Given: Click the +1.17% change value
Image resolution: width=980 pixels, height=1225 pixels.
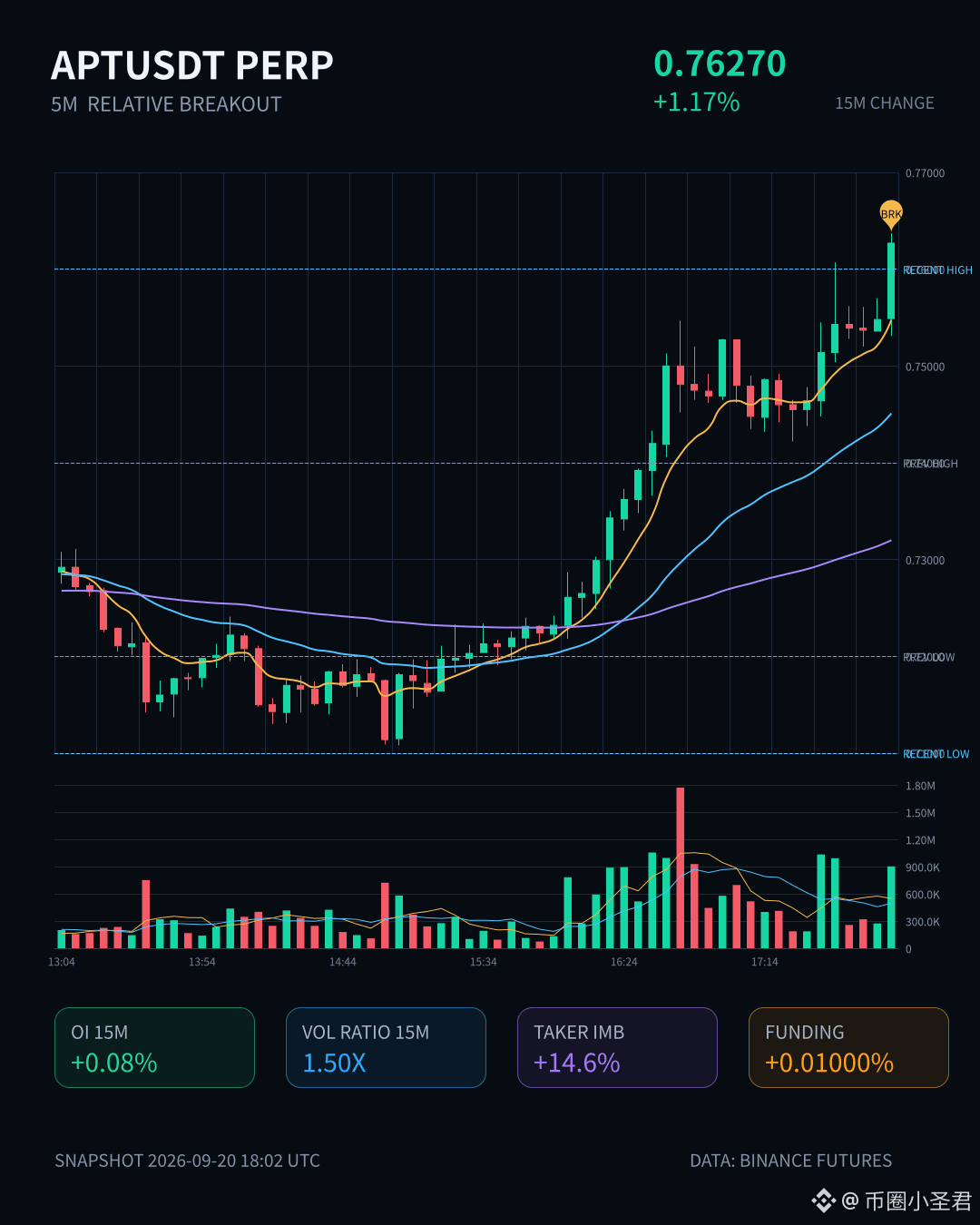Looking at the screenshot, I should coord(697,102).
